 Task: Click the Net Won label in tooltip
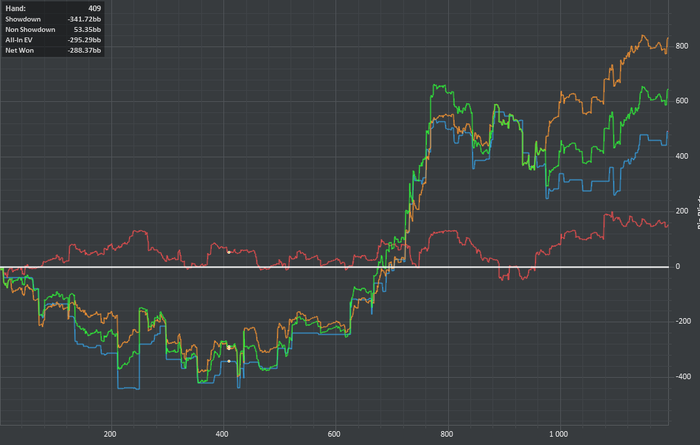(20, 50)
